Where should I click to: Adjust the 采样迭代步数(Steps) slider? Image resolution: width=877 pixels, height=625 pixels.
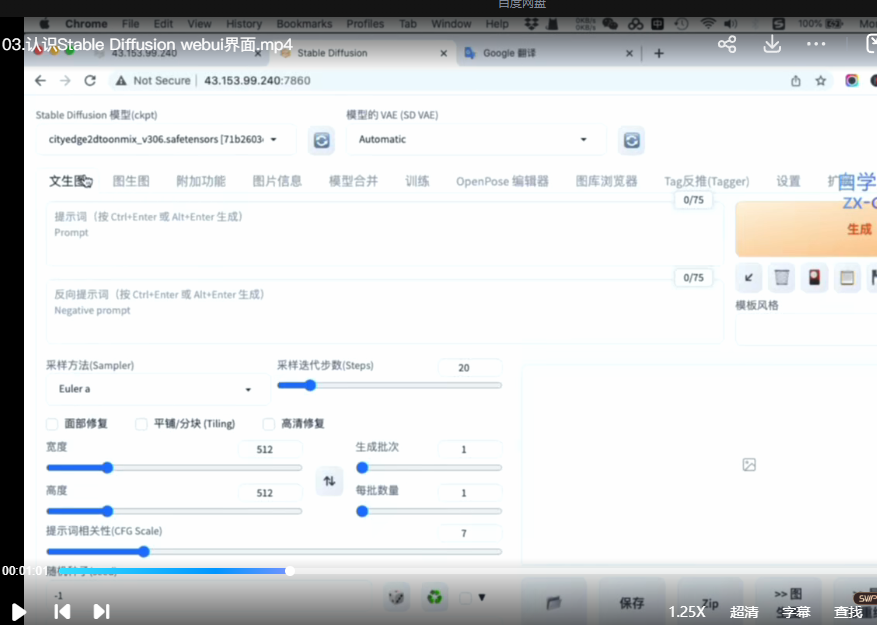tap(390, 386)
